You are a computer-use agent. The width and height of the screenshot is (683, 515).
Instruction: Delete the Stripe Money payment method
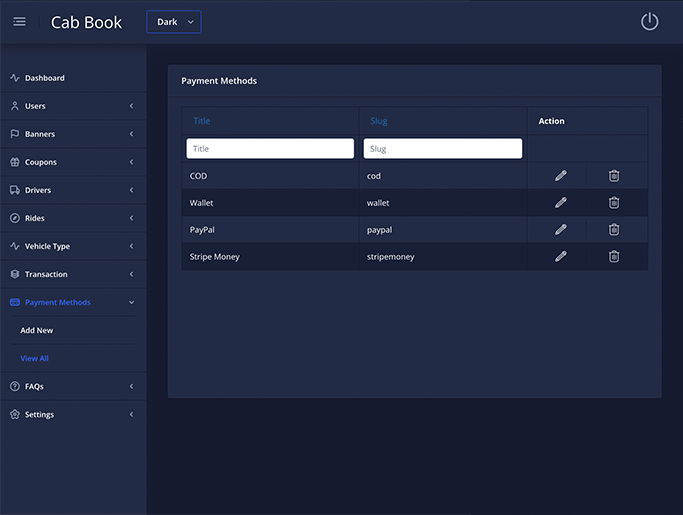(614, 257)
